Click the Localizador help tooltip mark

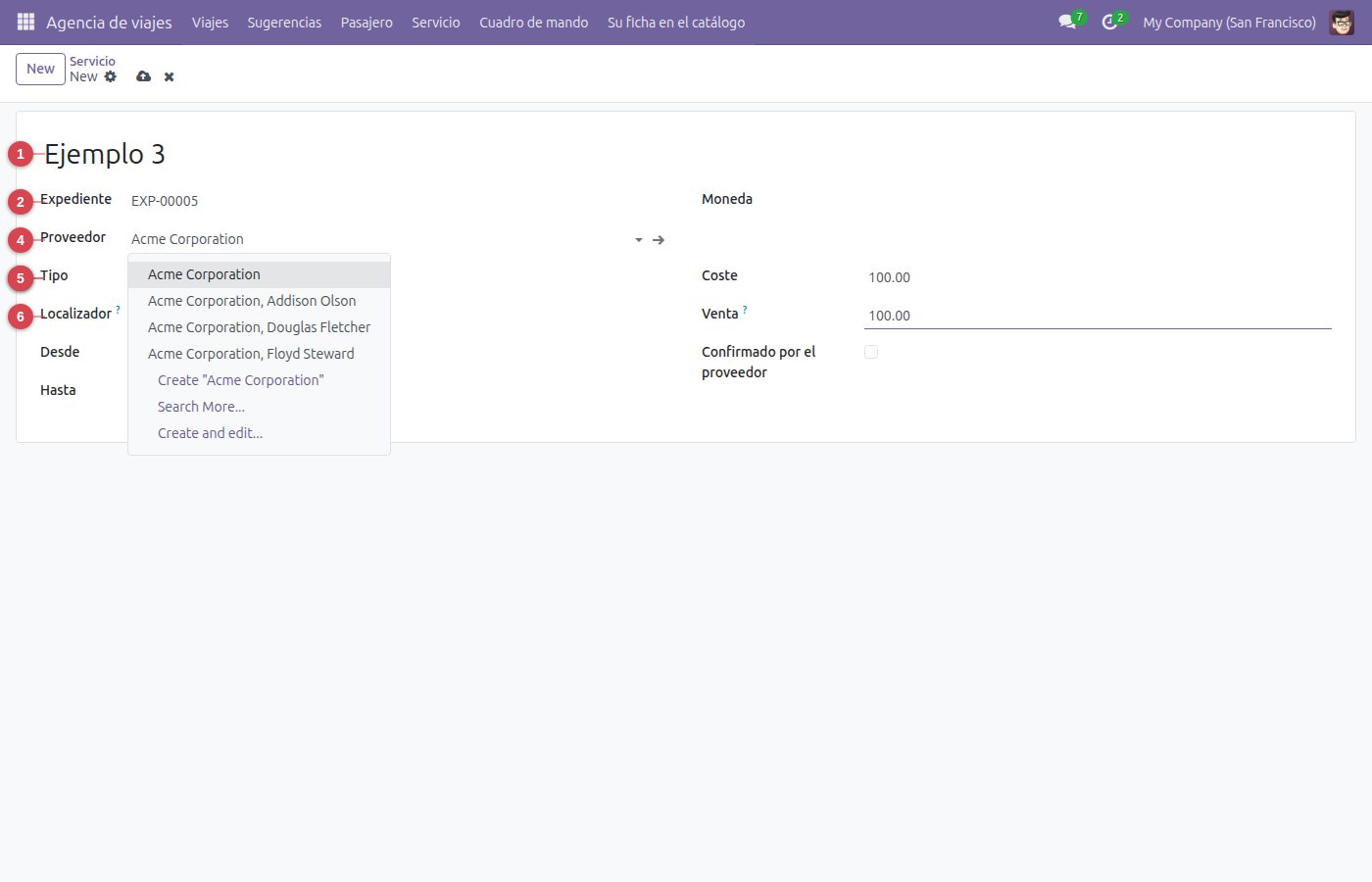pos(119,310)
